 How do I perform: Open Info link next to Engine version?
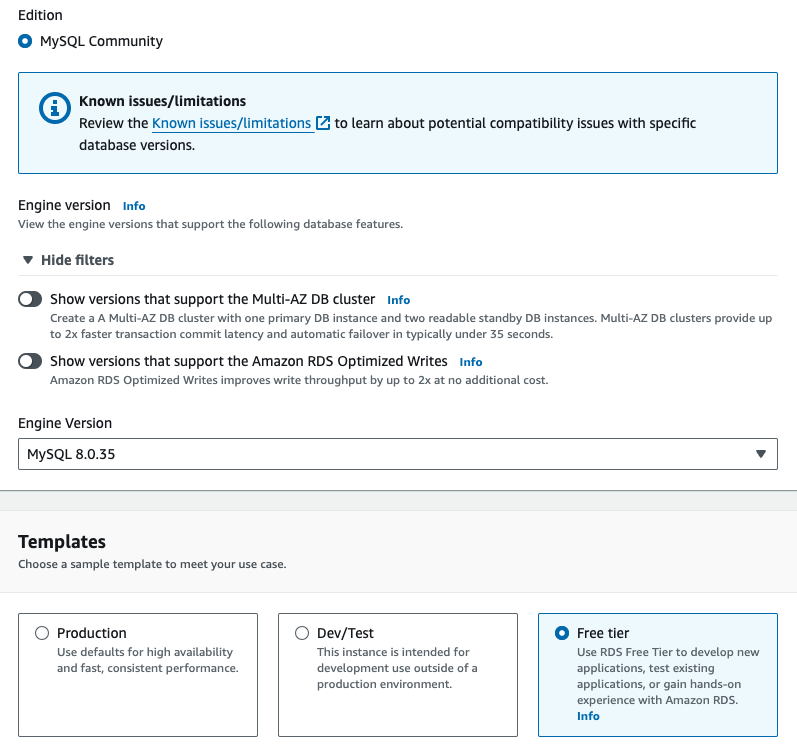tap(134, 206)
